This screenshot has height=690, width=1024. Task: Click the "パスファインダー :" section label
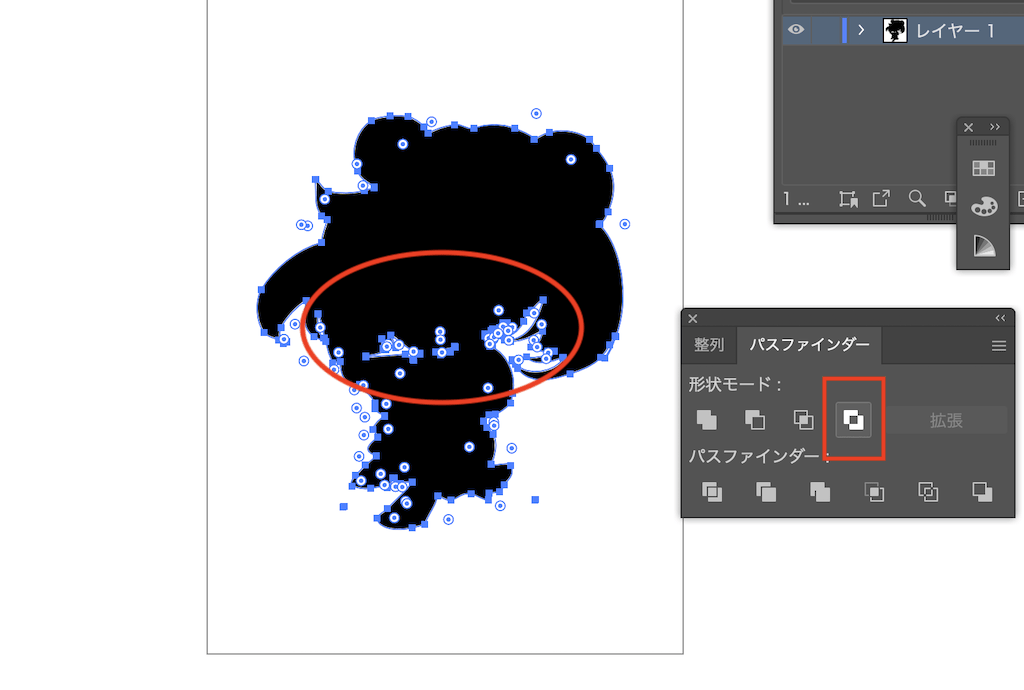pos(759,456)
